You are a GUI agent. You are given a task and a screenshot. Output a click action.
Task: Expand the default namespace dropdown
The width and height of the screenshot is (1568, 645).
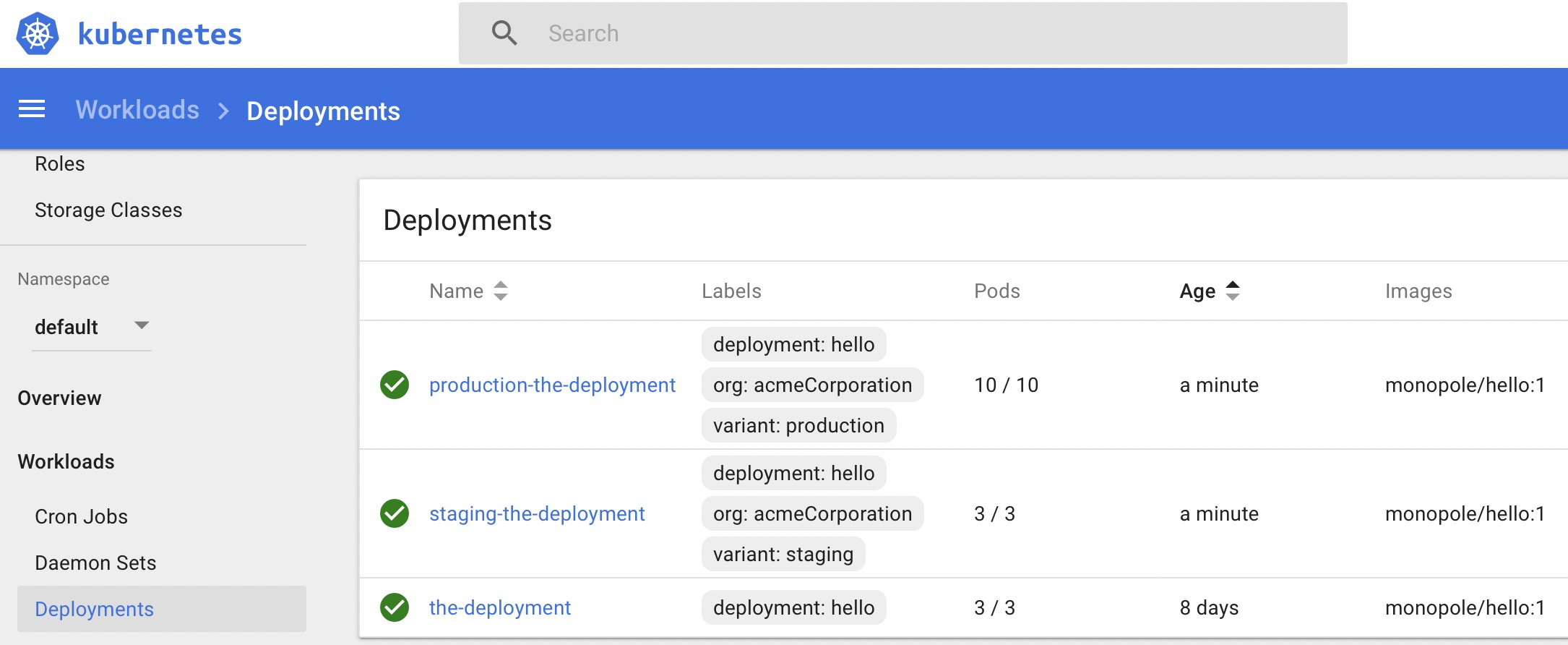92,327
